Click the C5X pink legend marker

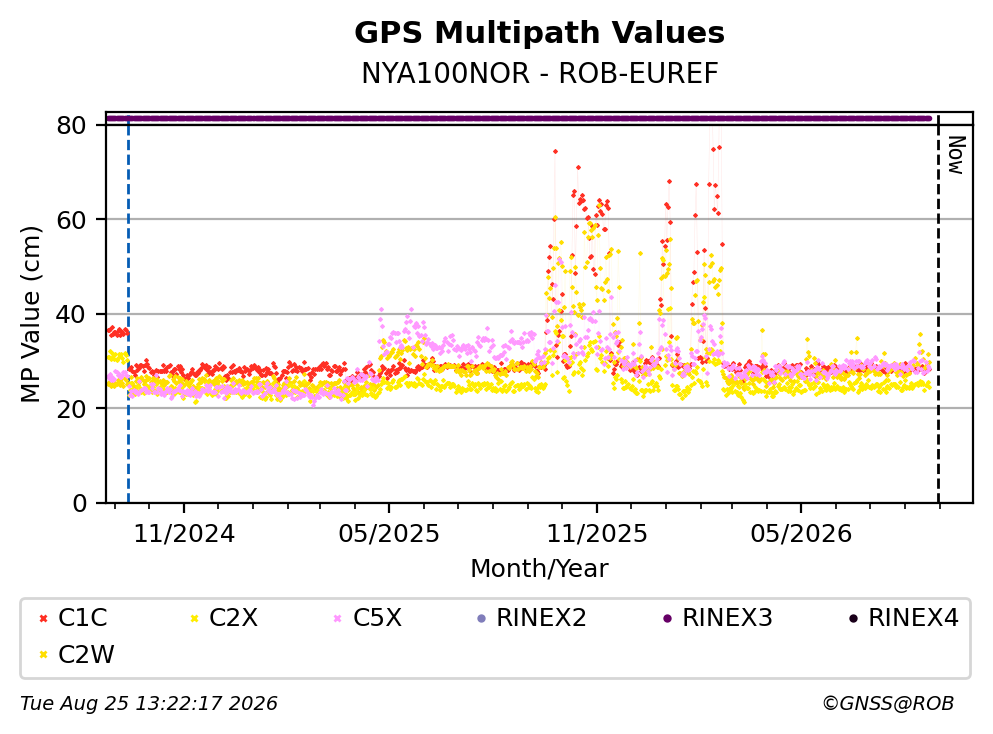point(338,618)
